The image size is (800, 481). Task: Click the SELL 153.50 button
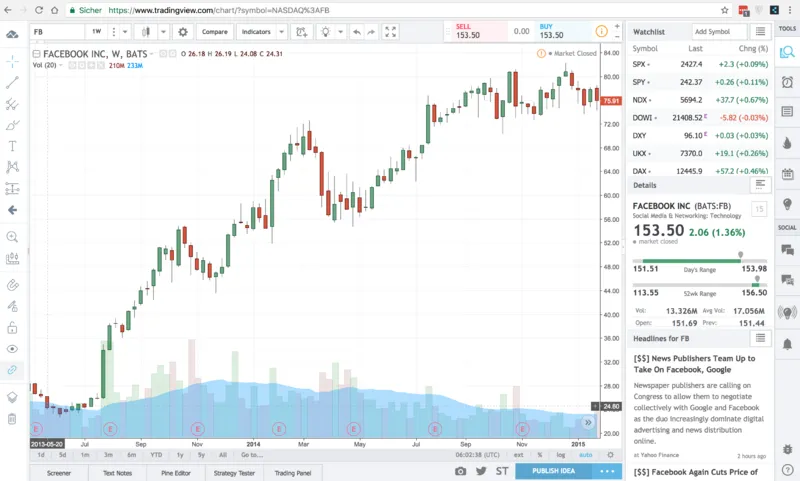click(480, 32)
